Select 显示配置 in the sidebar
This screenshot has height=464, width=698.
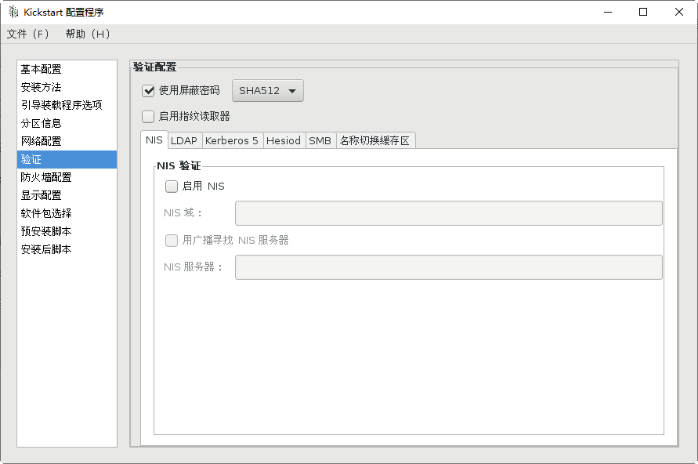pyautogui.click(x=67, y=195)
